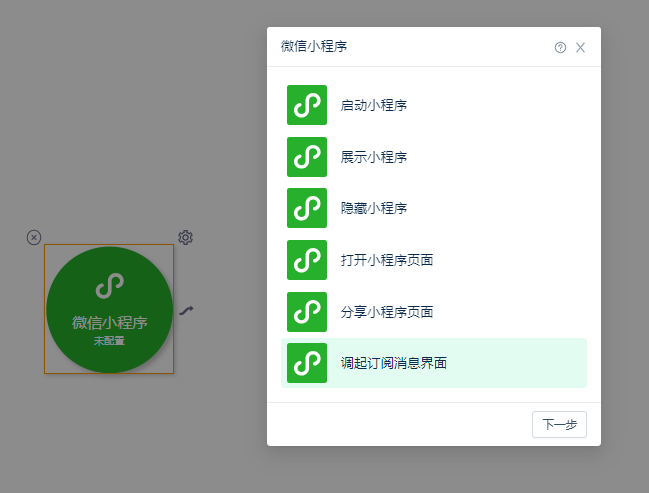This screenshot has height=493, width=649.
Task: Choose the 启动小程序 option text
Action: [374, 105]
